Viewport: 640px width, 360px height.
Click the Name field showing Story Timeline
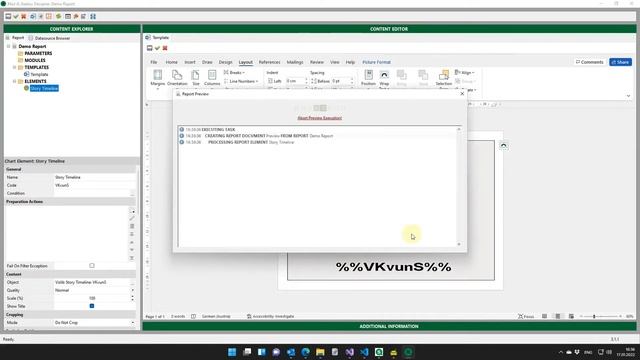pyautogui.click(x=94, y=178)
